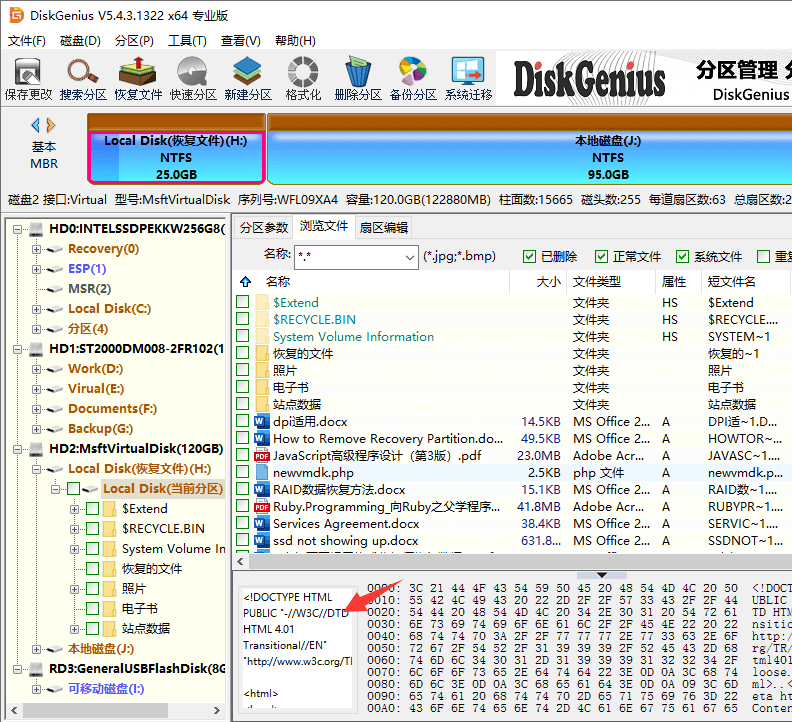This screenshot has width=792, height=722.
Task: Click the up-folder arrow in file list
Action: tap(245, 281)
